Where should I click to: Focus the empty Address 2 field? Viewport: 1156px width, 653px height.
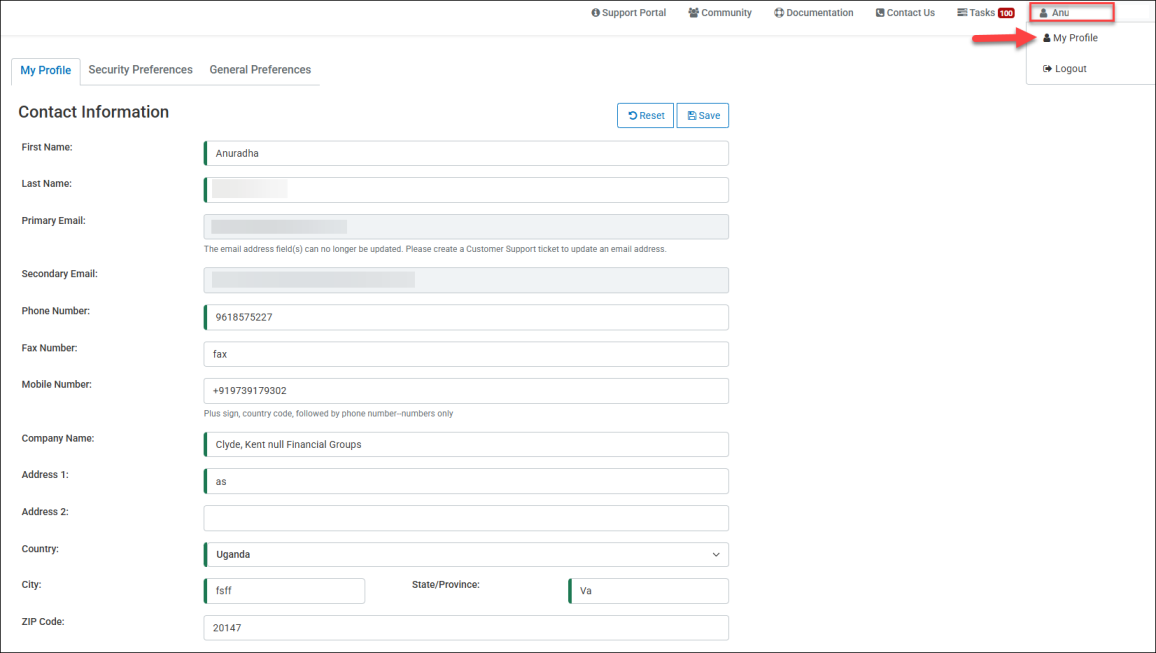click(465, 518)
